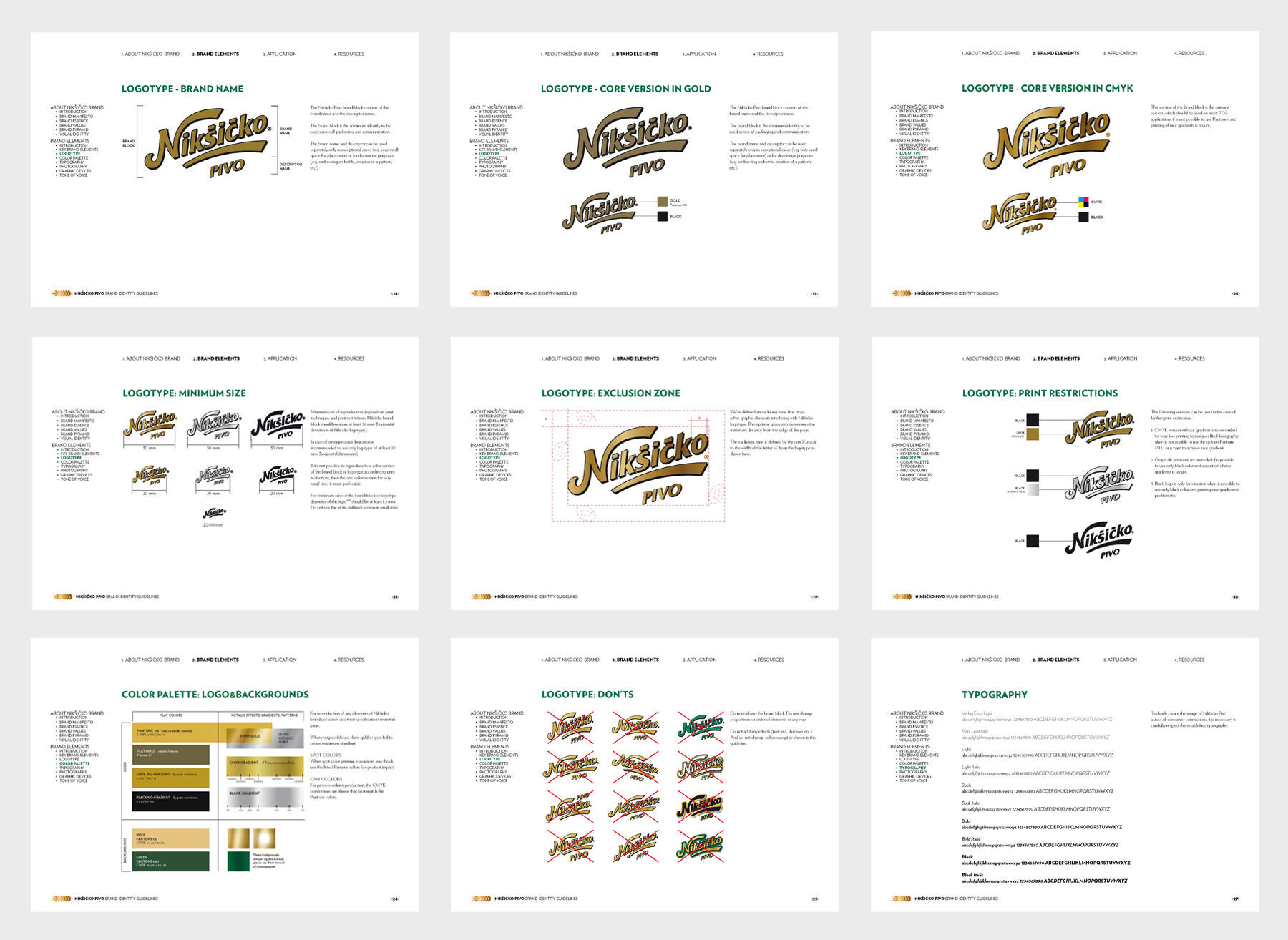The image size is (1288, 940).
Task: Click the large logo on the Core Version in CMYK page
Action: pos(1047,144)
